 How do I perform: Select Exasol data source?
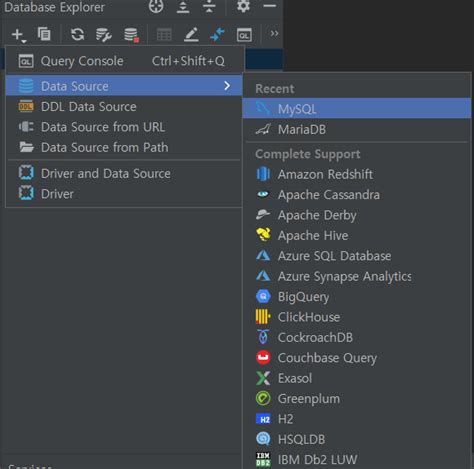pos(357,378)
